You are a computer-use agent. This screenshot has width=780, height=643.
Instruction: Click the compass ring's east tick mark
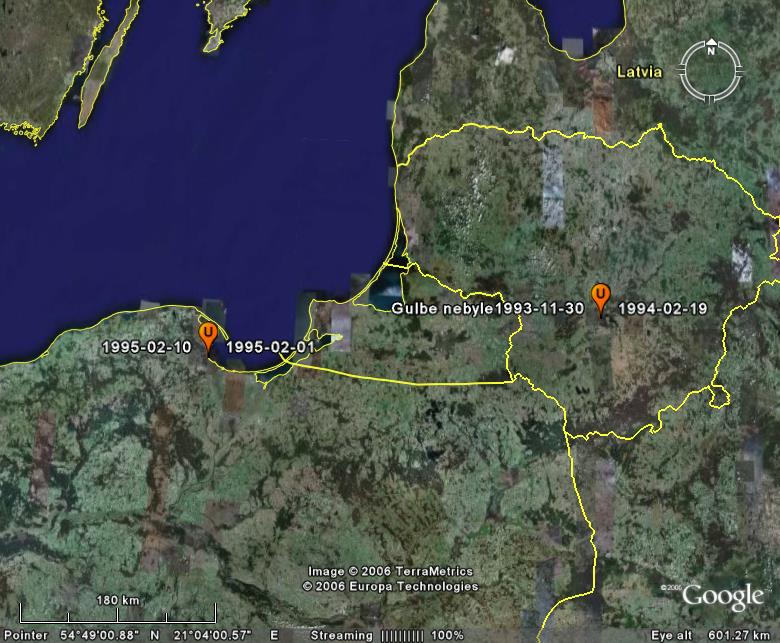coord(739,69)
